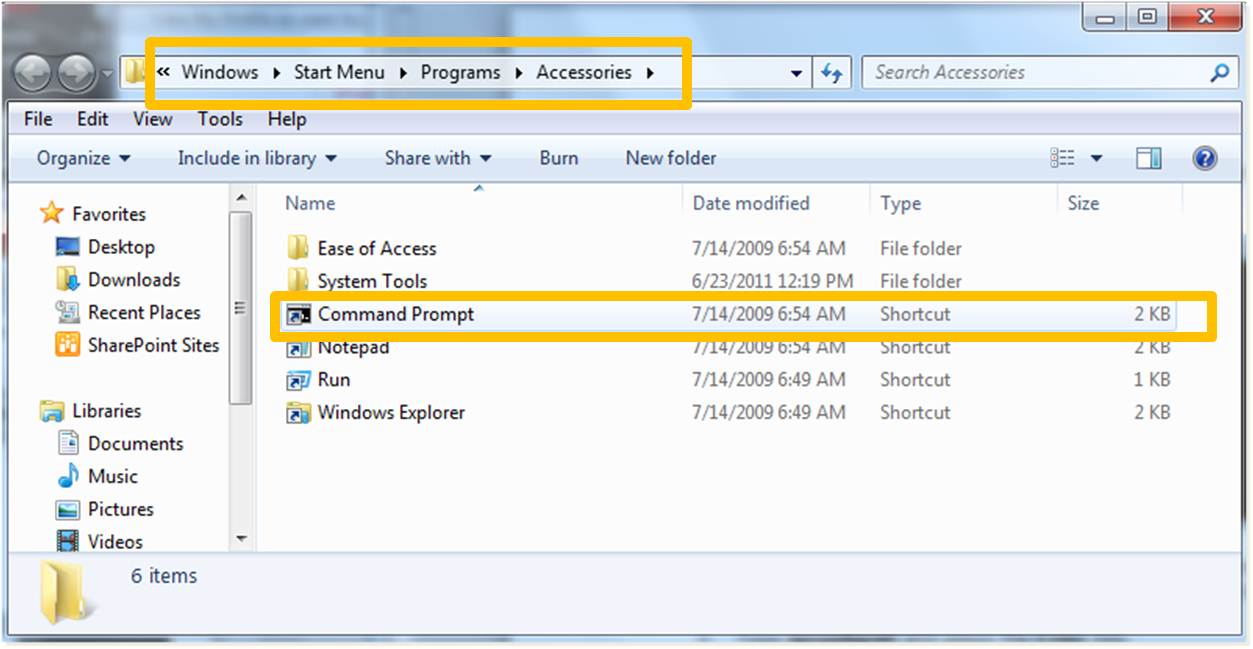The image size is (1253, 649).
Task: Select the Notepad shortcut icon
Action: coord(298,348)
